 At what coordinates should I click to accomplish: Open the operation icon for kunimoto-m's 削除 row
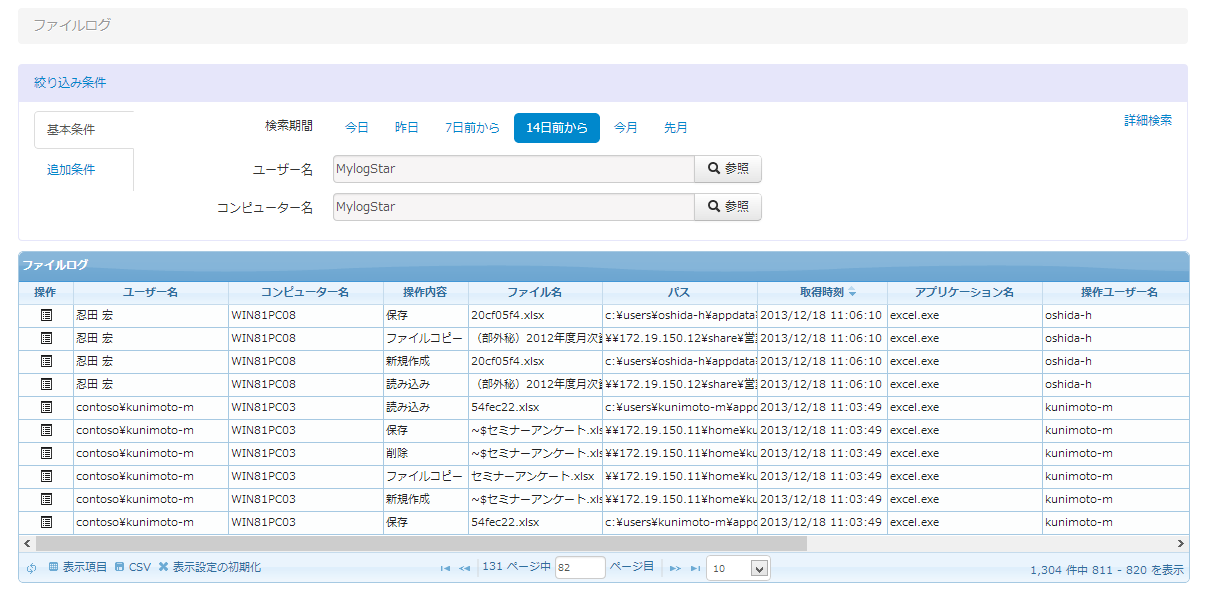pos(46,453)
